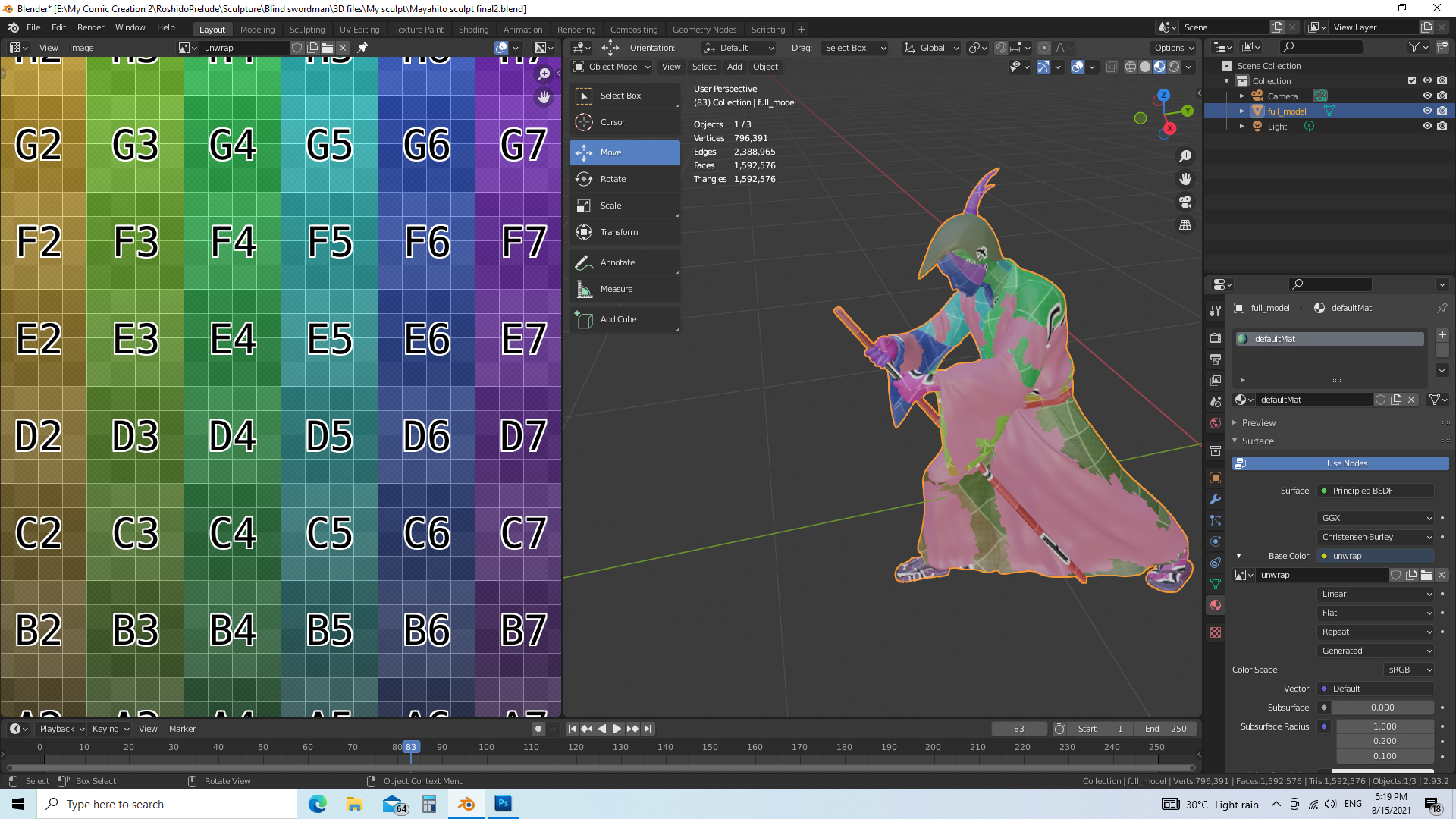This screenshot has height=819, width=1456.
Task: Open the viewport Add menu
Action: point(734,67)
